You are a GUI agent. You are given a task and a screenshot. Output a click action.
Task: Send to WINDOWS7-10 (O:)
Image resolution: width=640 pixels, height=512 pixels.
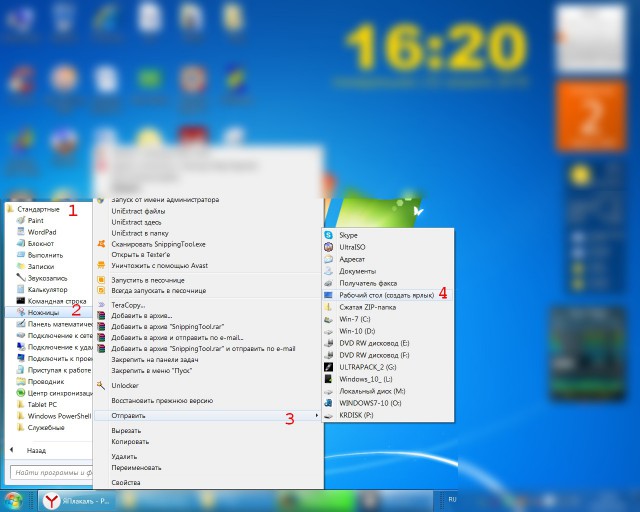click(x=370, y=403)
